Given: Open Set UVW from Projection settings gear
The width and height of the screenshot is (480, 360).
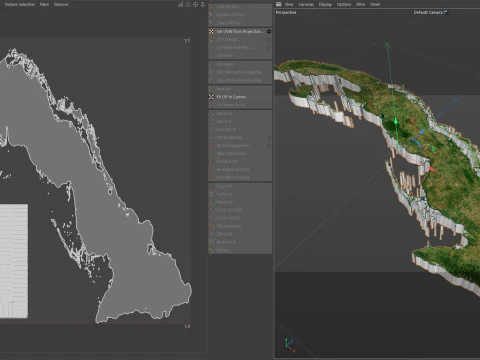Looking at the screenshot, I should 269,31.
